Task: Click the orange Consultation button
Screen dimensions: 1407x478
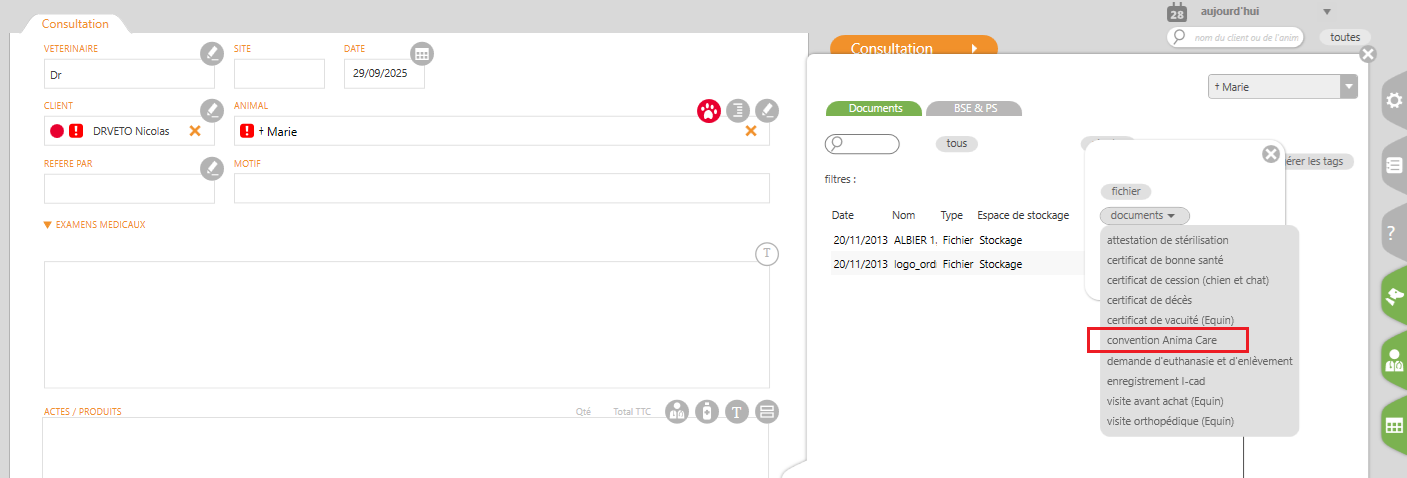Action: [913, 48]
